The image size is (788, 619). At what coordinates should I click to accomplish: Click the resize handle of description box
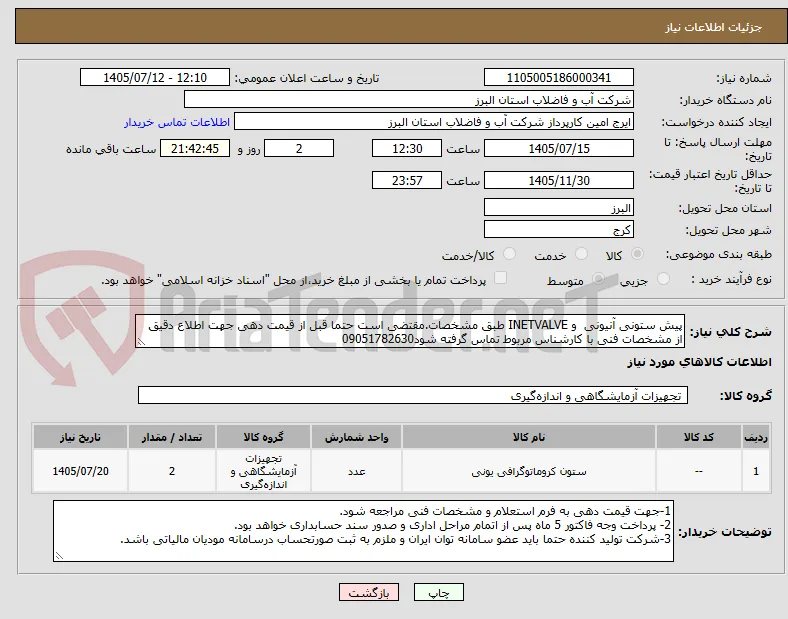[141, 342]
